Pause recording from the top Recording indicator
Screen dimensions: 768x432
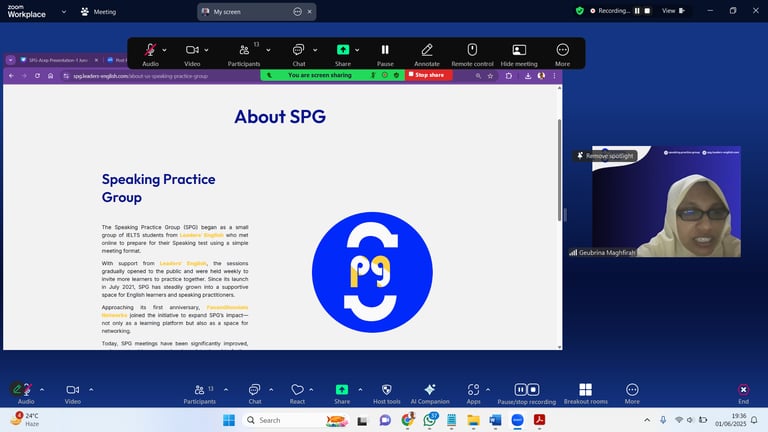(637, 11)
